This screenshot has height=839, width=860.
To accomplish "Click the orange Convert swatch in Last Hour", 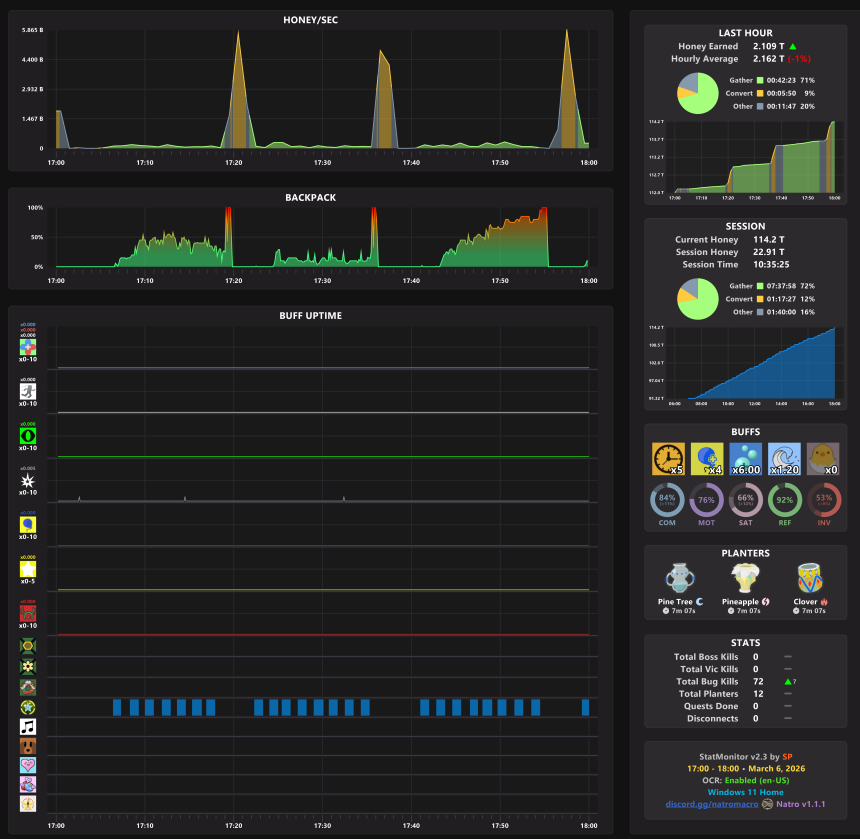I will 760,93.
